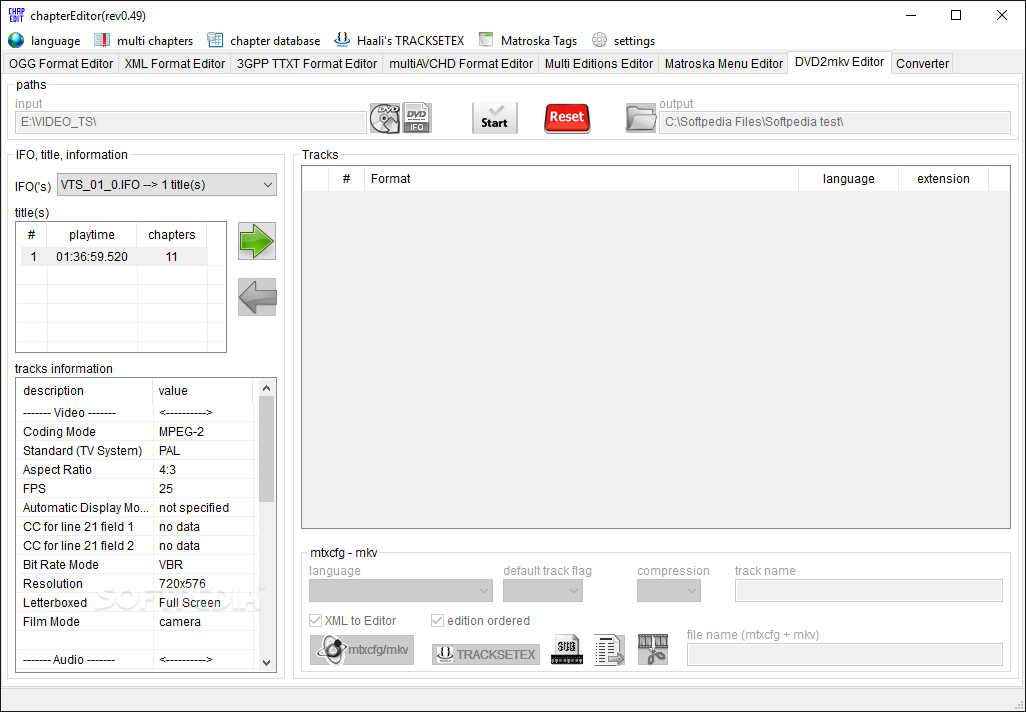Select the DVD2mkv Editor tab

click(840, 62)
